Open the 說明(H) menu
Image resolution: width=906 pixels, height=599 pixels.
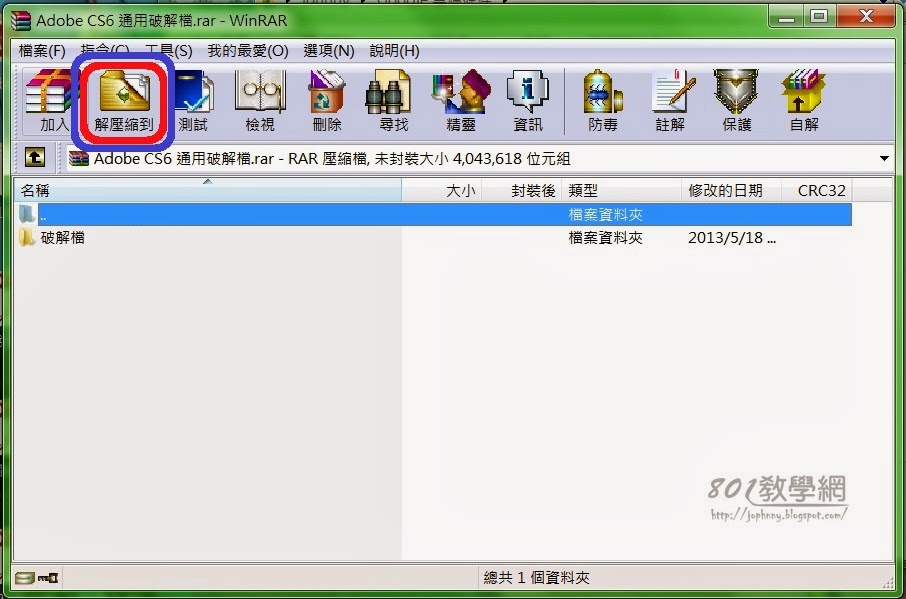[394, 51]
